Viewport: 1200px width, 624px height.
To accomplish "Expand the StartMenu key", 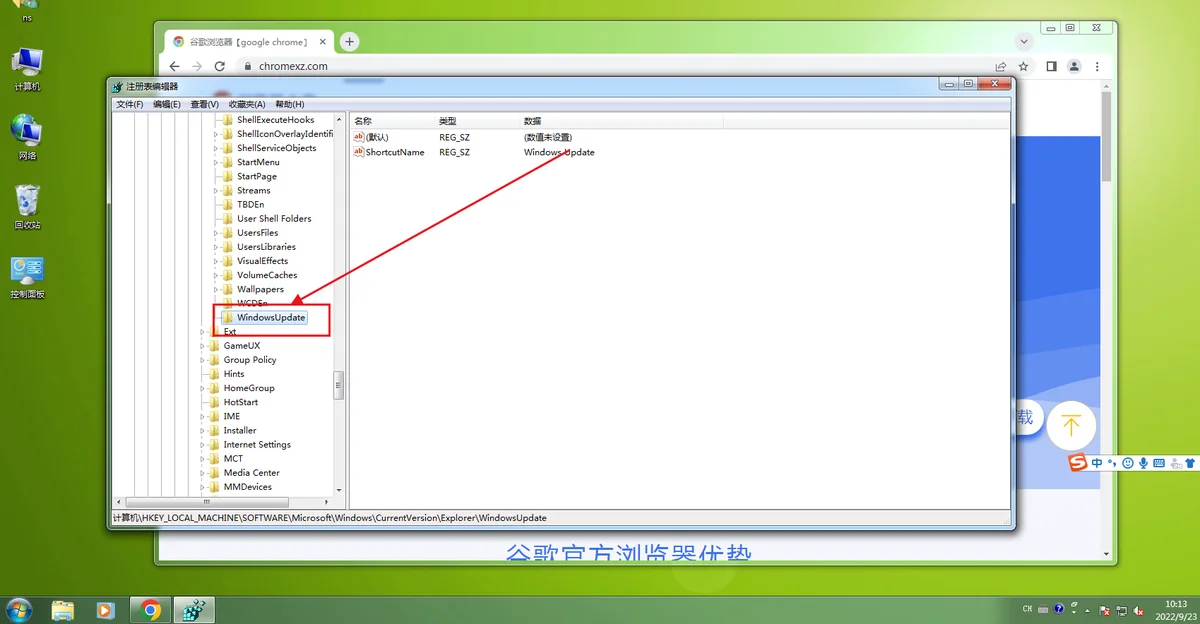I will tap(215, 162).
